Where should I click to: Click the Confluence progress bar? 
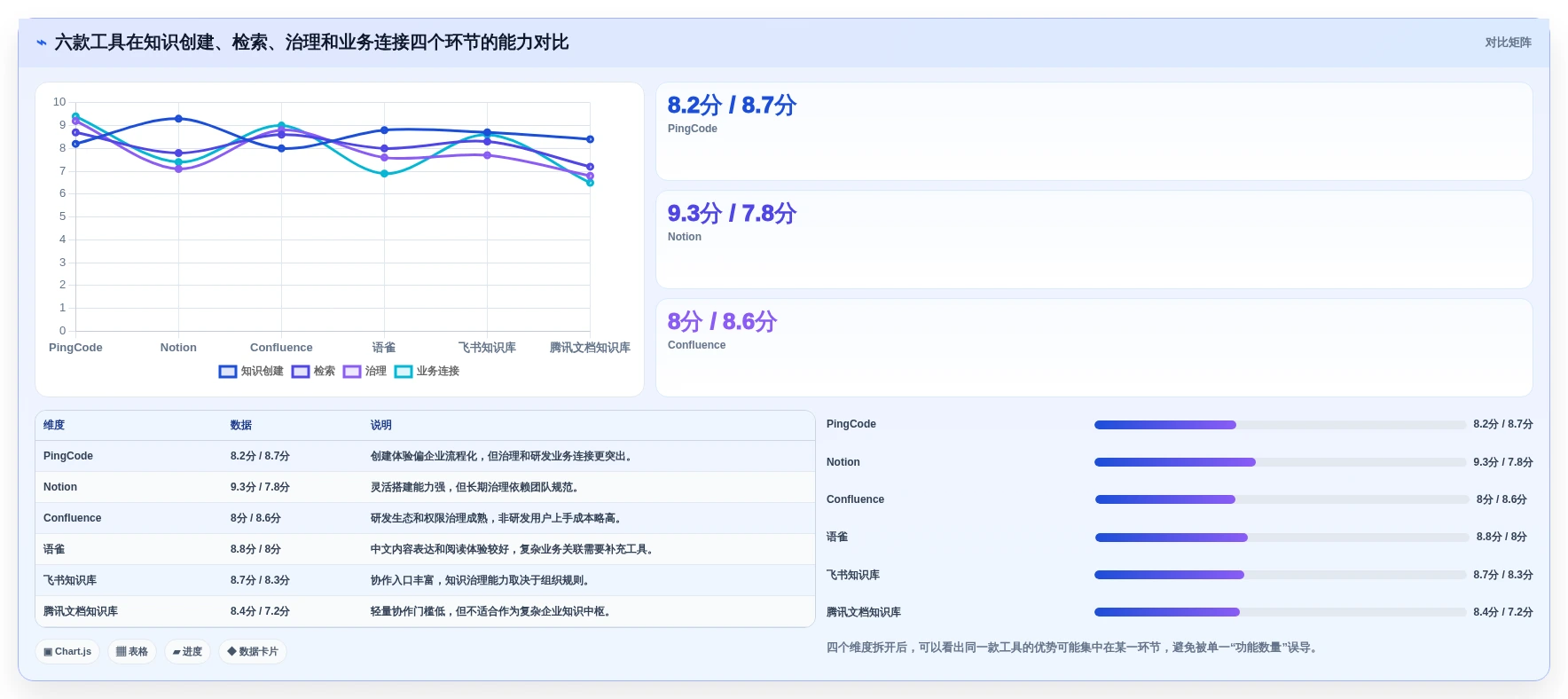click(x=1282, y=499)
